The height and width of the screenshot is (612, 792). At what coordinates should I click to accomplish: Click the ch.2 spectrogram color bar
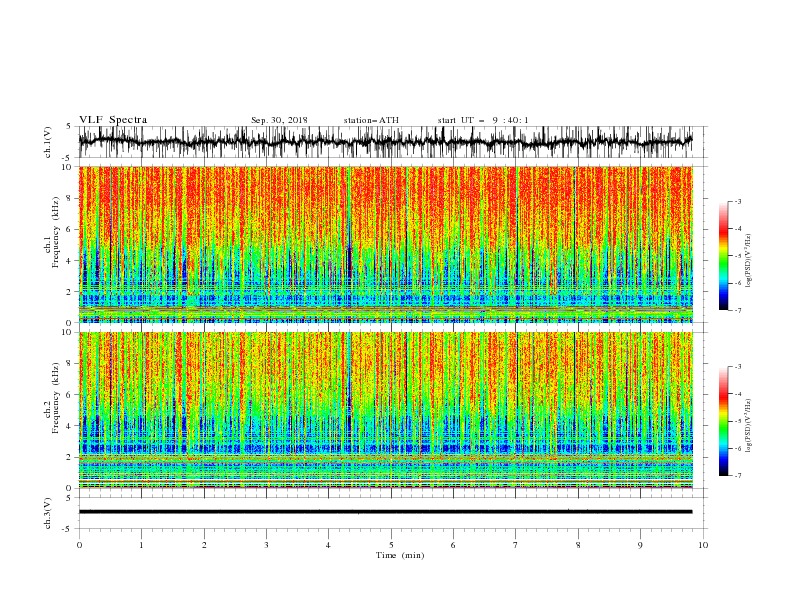pos(723,421)
